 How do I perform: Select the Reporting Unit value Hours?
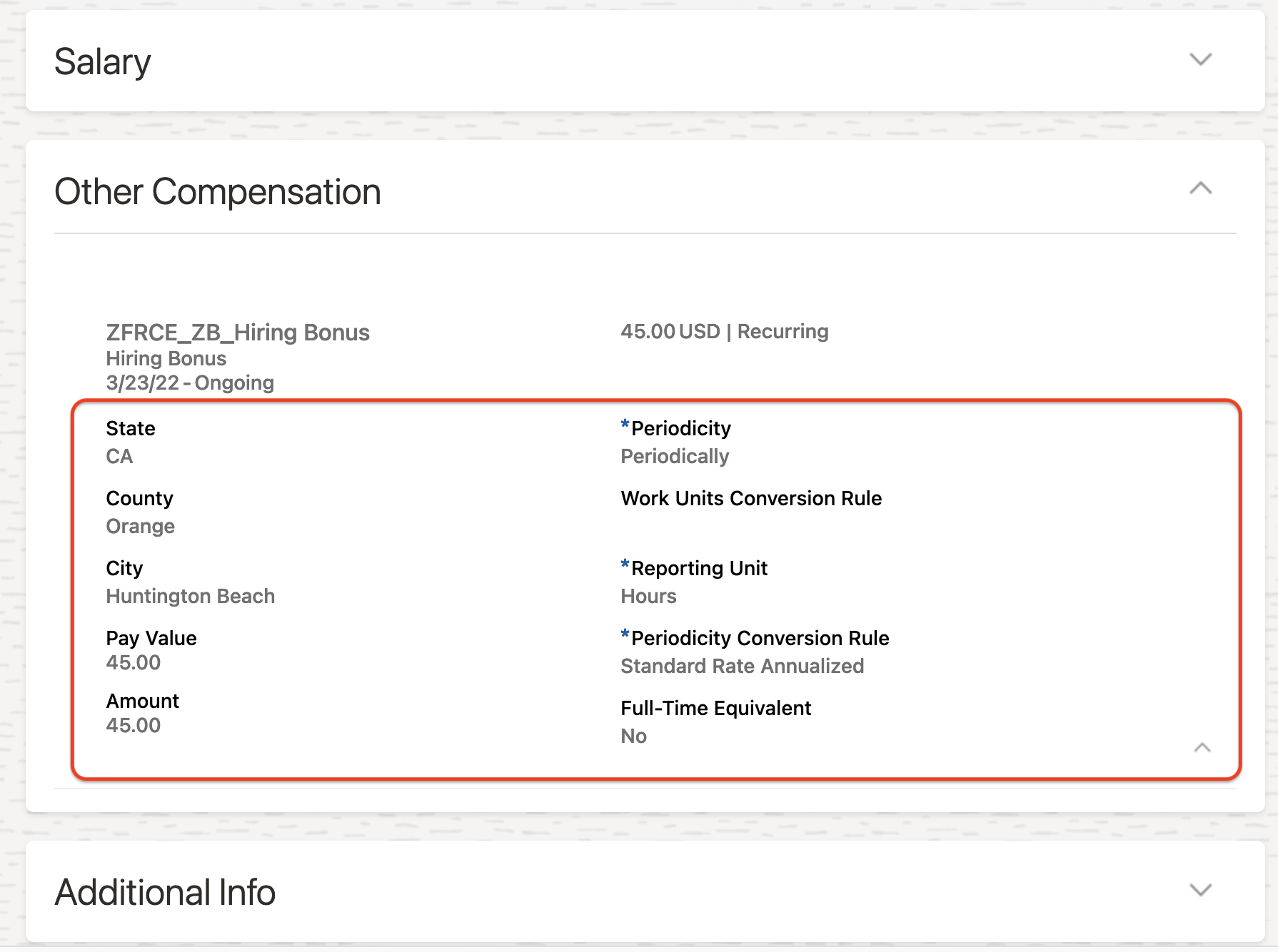[x=648, y=597]
